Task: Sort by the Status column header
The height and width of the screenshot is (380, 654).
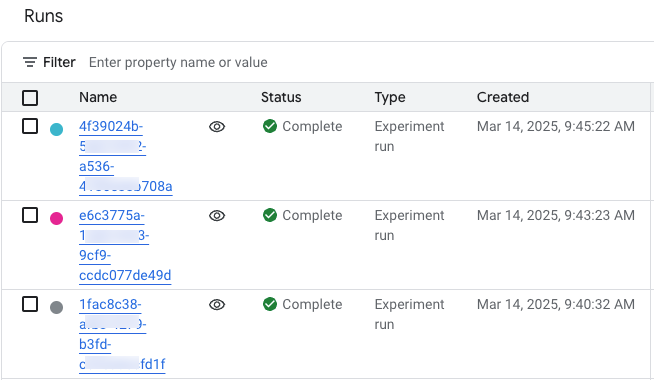Action: point(281,97)
